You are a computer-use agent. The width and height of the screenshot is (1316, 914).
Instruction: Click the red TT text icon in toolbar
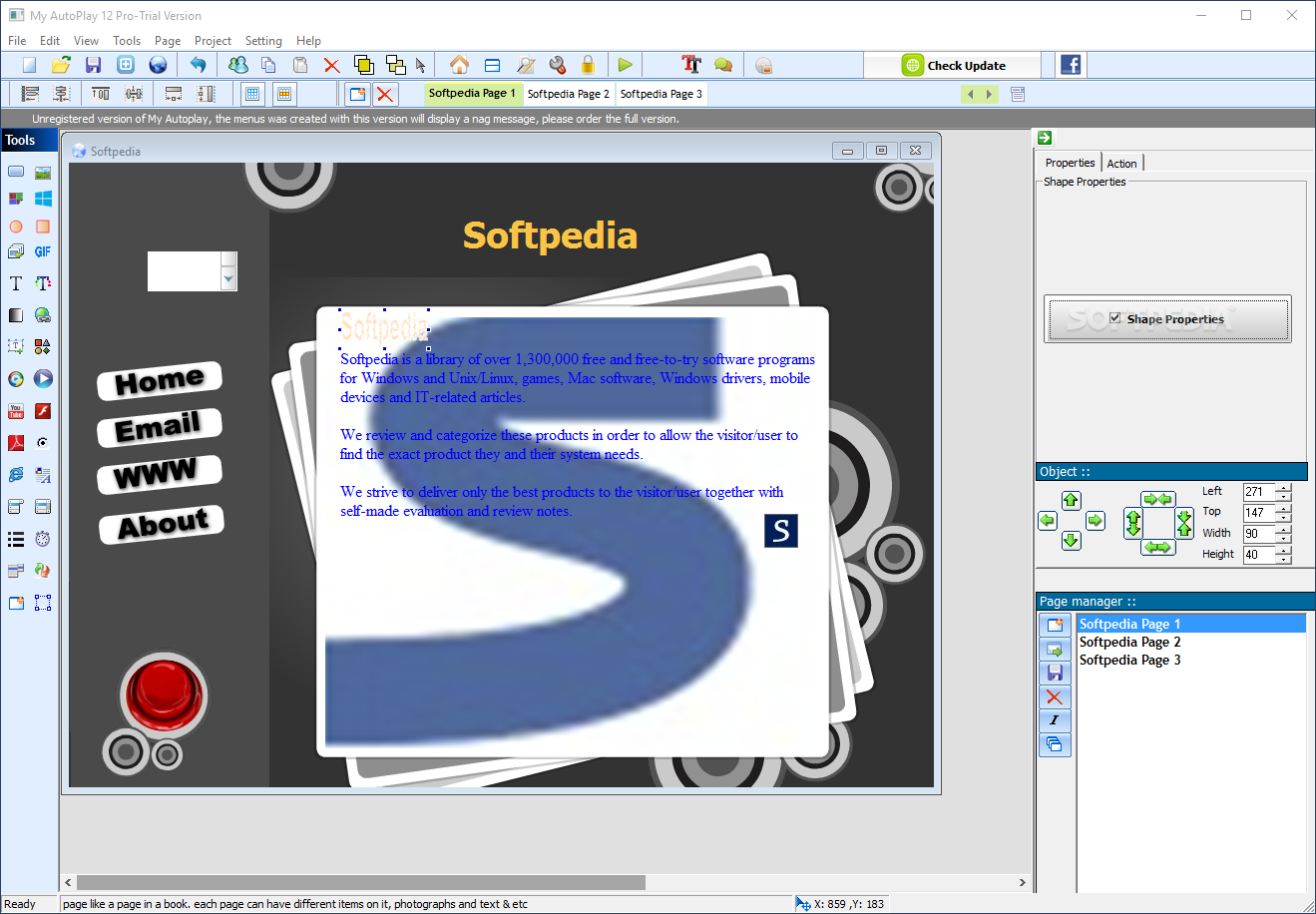(691, 65)
